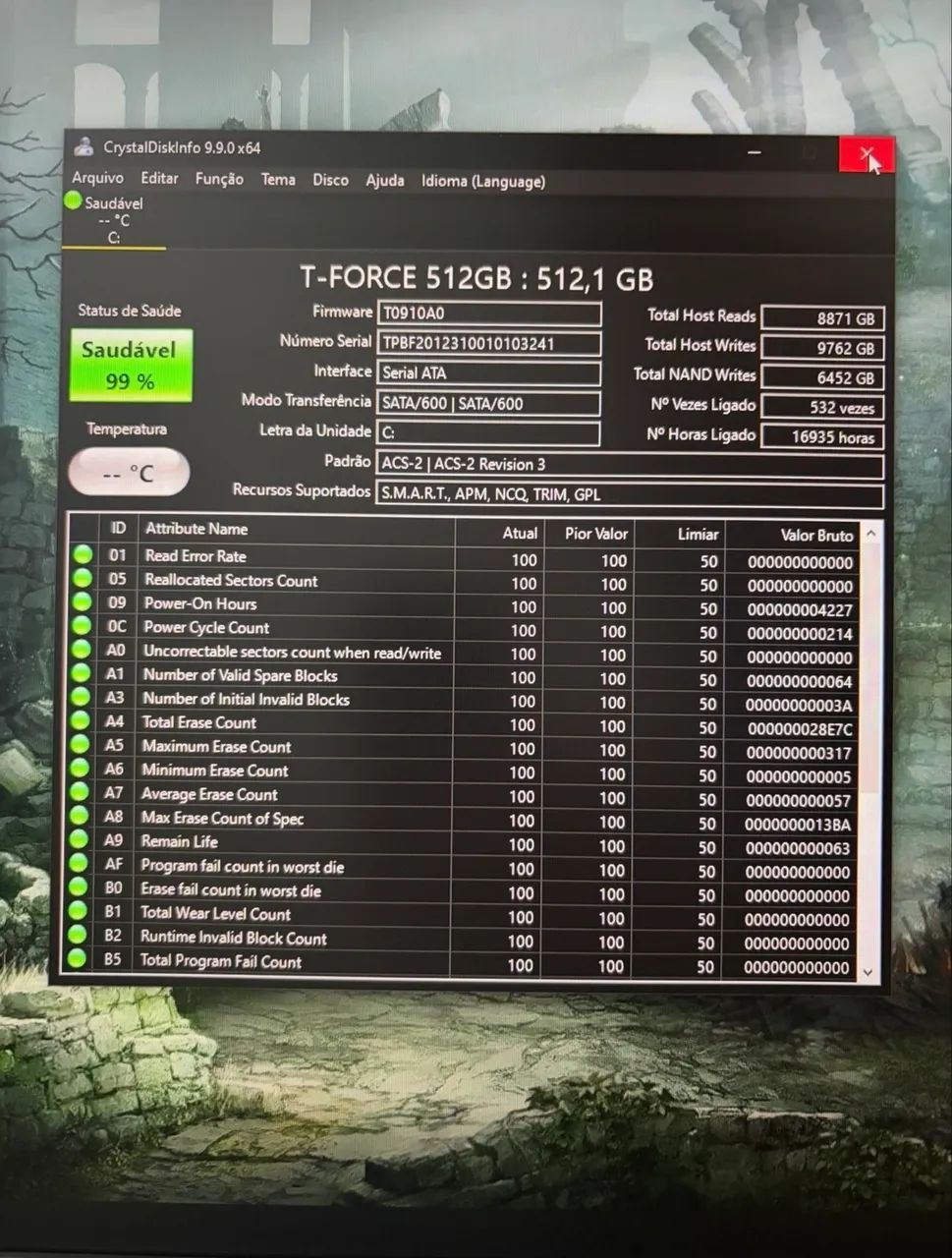Click the status circle for Runtime Invalid Block Count
Viewport: 952px width, 1258px height.
point(78,934)
